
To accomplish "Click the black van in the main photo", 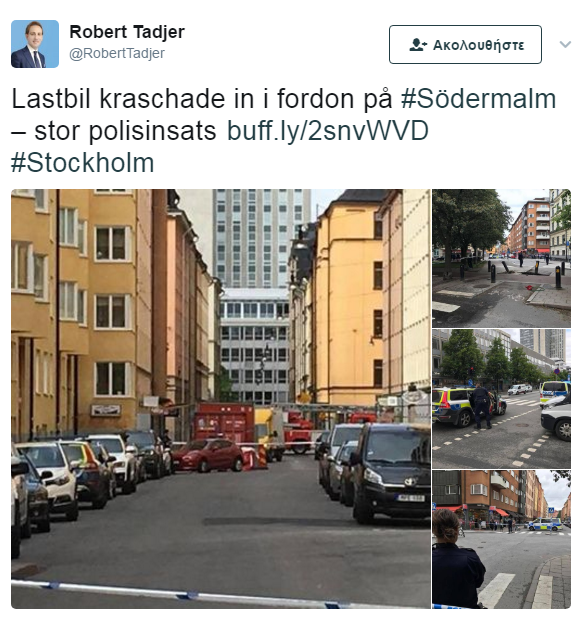I will [390, 473].
